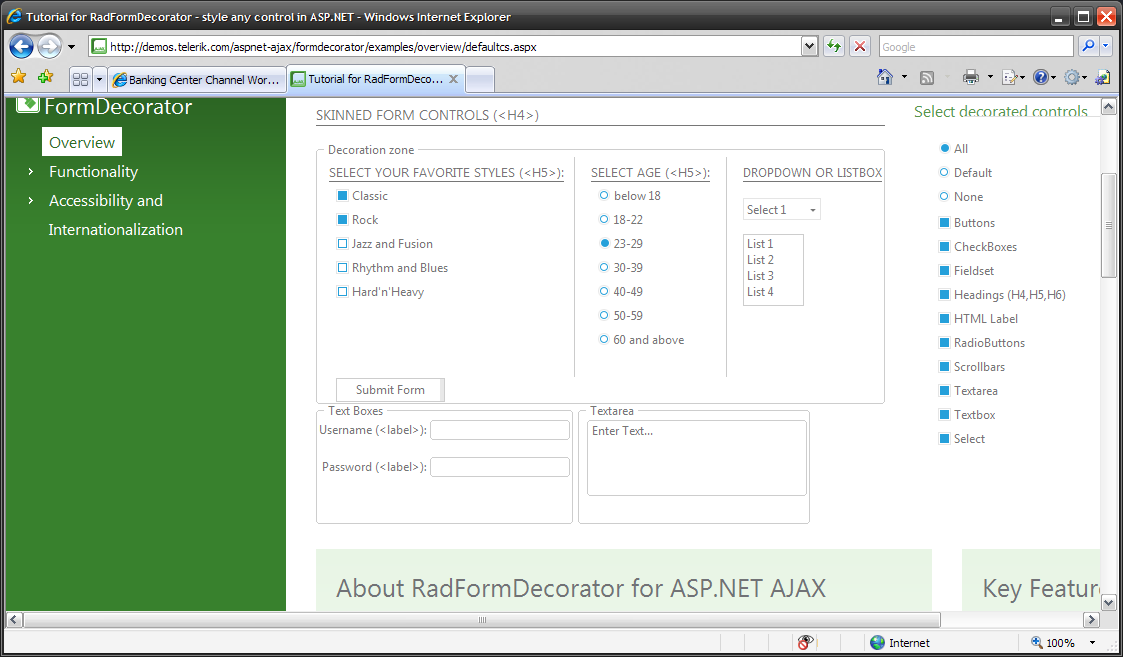Viewport: 1123px width, 657px height.
Task: Click the Username text box
Action: (500, 430)
